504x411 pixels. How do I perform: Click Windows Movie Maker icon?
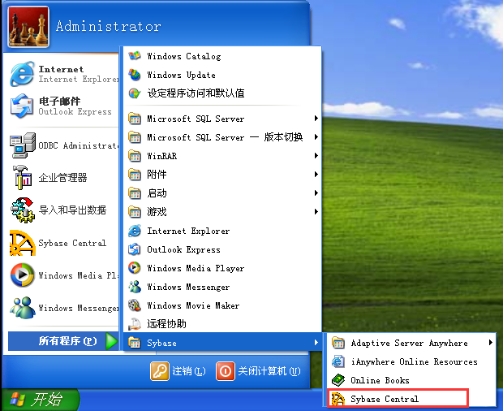click(x=135, y=305)
